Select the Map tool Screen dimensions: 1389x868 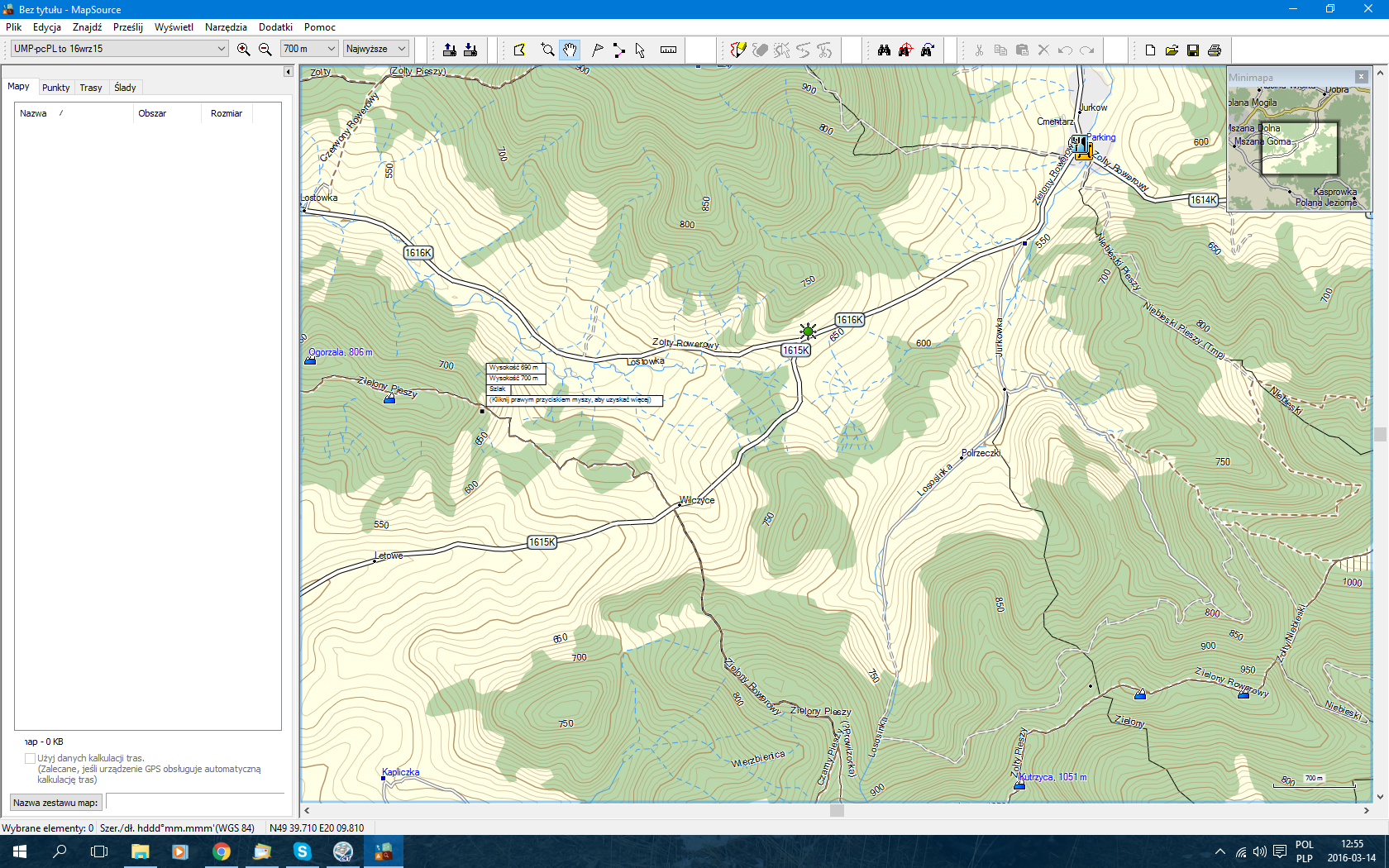coord(519,50)
